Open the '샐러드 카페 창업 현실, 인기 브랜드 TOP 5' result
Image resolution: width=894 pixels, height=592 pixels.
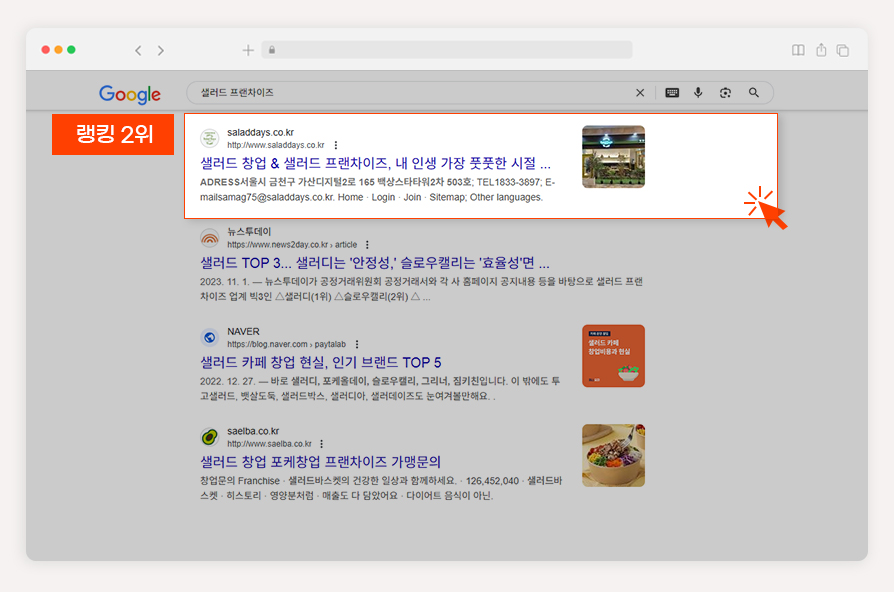click(320, 363)
